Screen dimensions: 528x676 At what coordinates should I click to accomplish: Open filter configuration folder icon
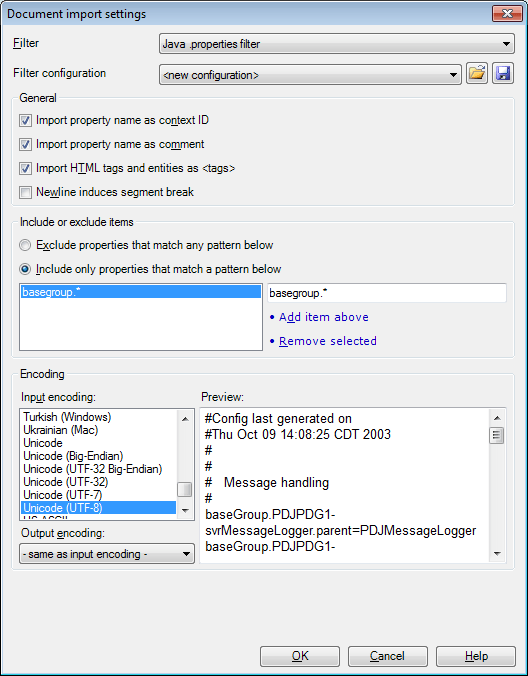pos(477,73)
